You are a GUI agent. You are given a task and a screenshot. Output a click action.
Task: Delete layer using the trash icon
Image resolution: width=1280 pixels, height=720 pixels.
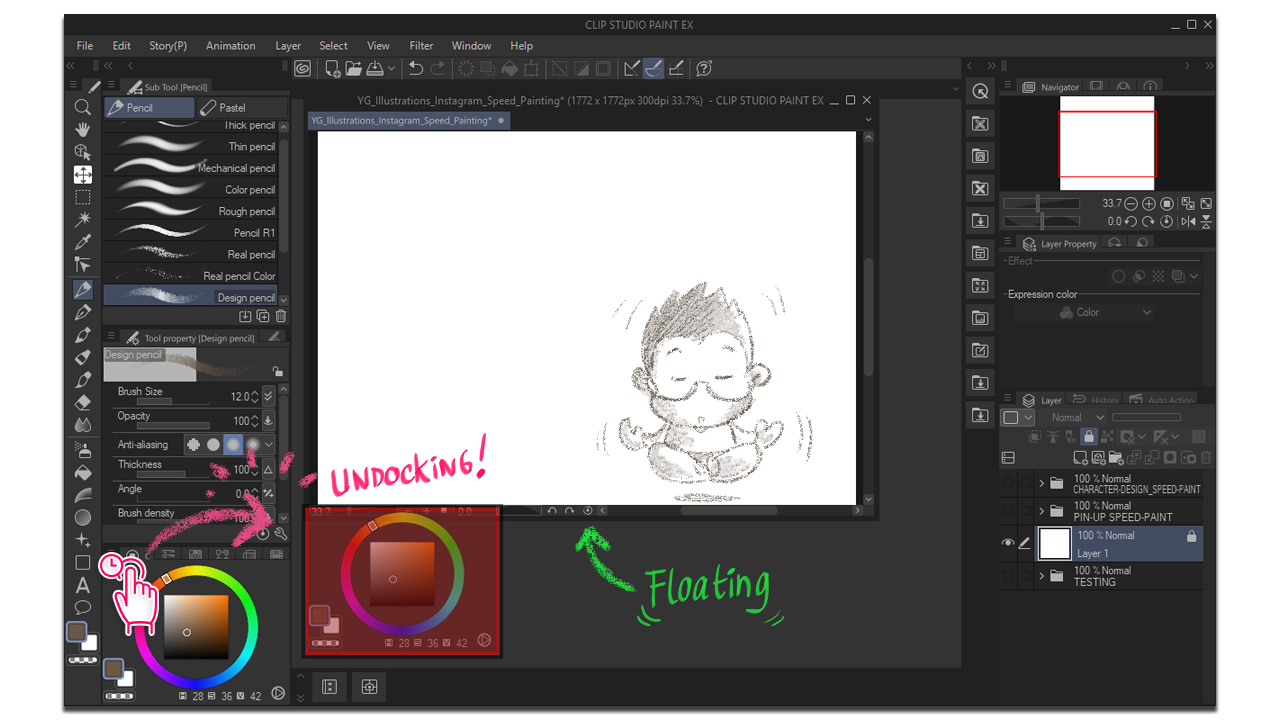pos(1205,458)
